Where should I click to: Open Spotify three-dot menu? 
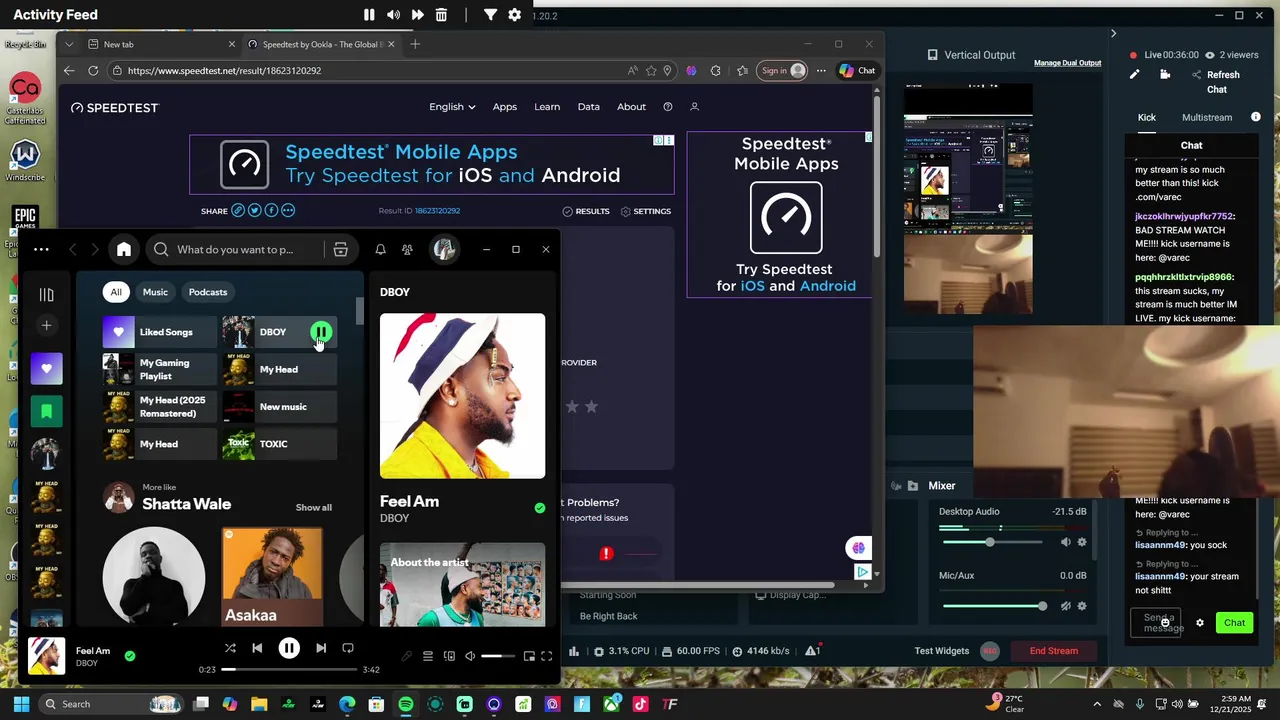click(41, 249)
